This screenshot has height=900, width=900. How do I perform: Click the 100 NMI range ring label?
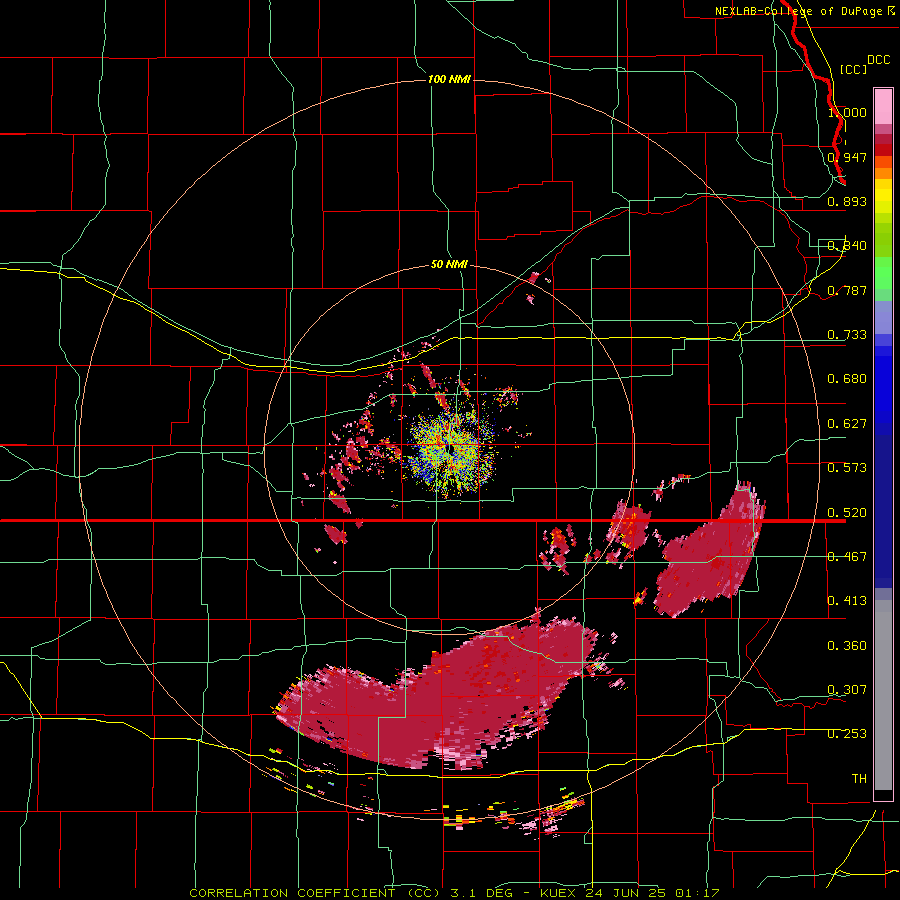(x=449, y=79)
